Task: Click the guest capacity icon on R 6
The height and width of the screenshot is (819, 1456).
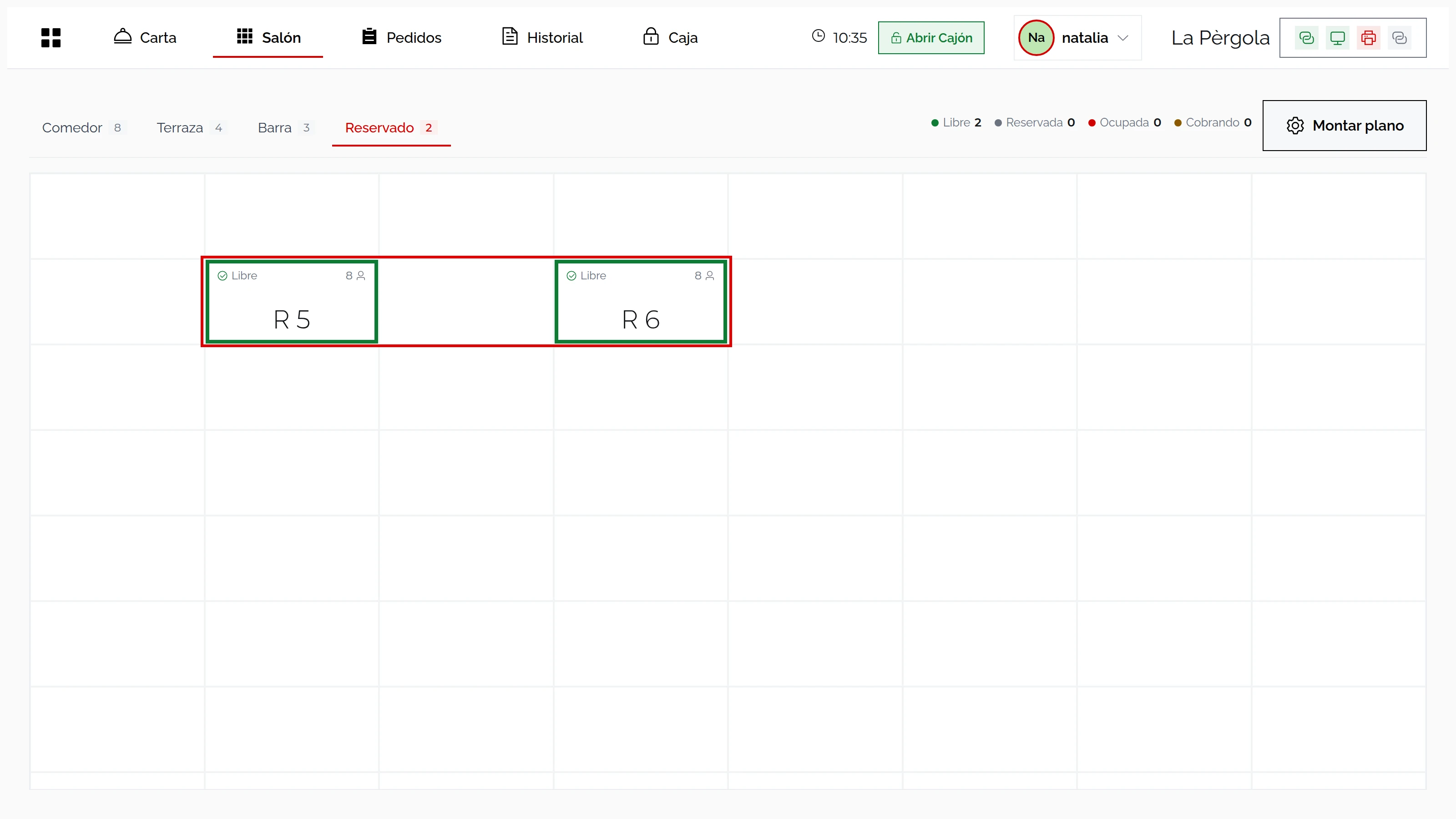Action: [710, 276]
